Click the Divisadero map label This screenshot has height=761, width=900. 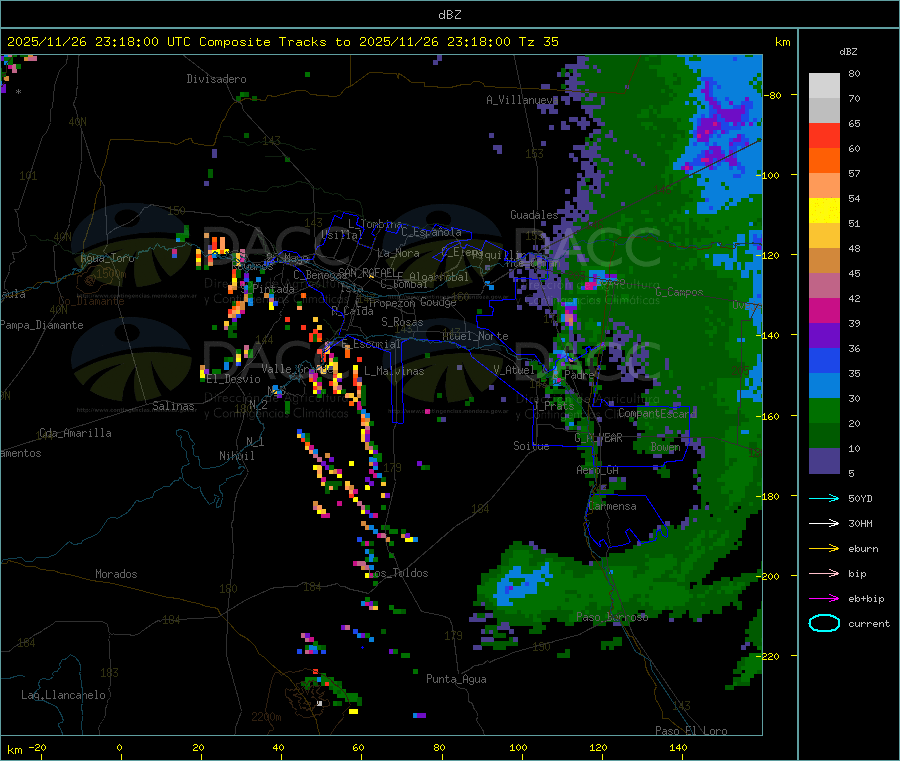[x=216, y=79]
